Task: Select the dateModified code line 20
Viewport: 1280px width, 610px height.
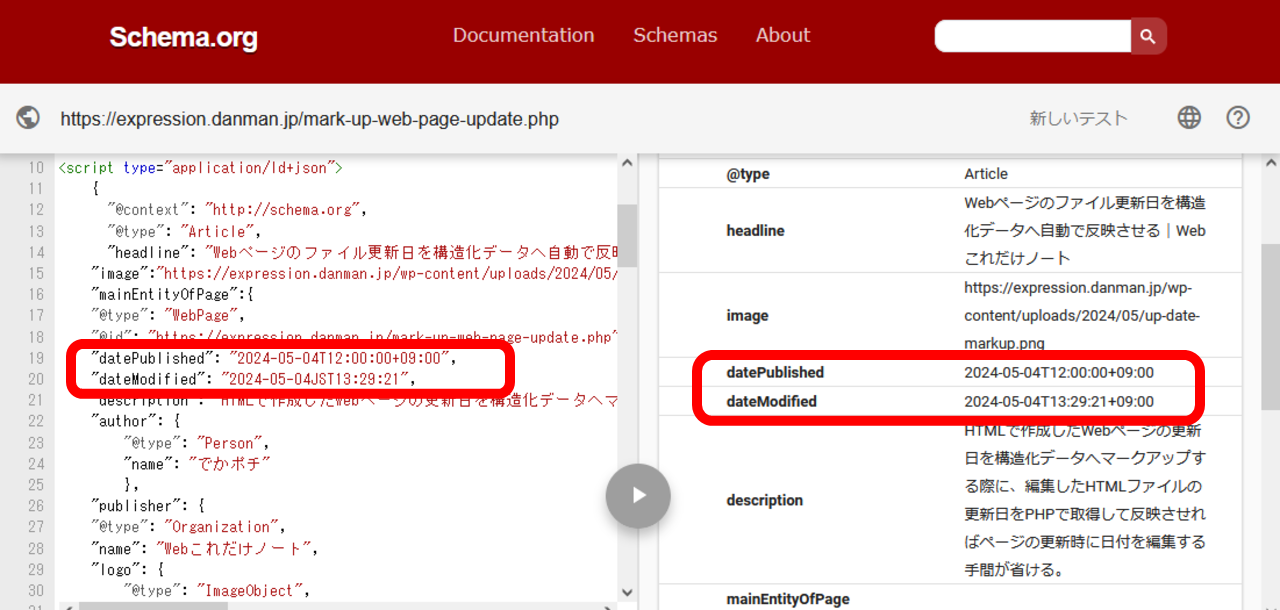Action: (x=252, y=379)
